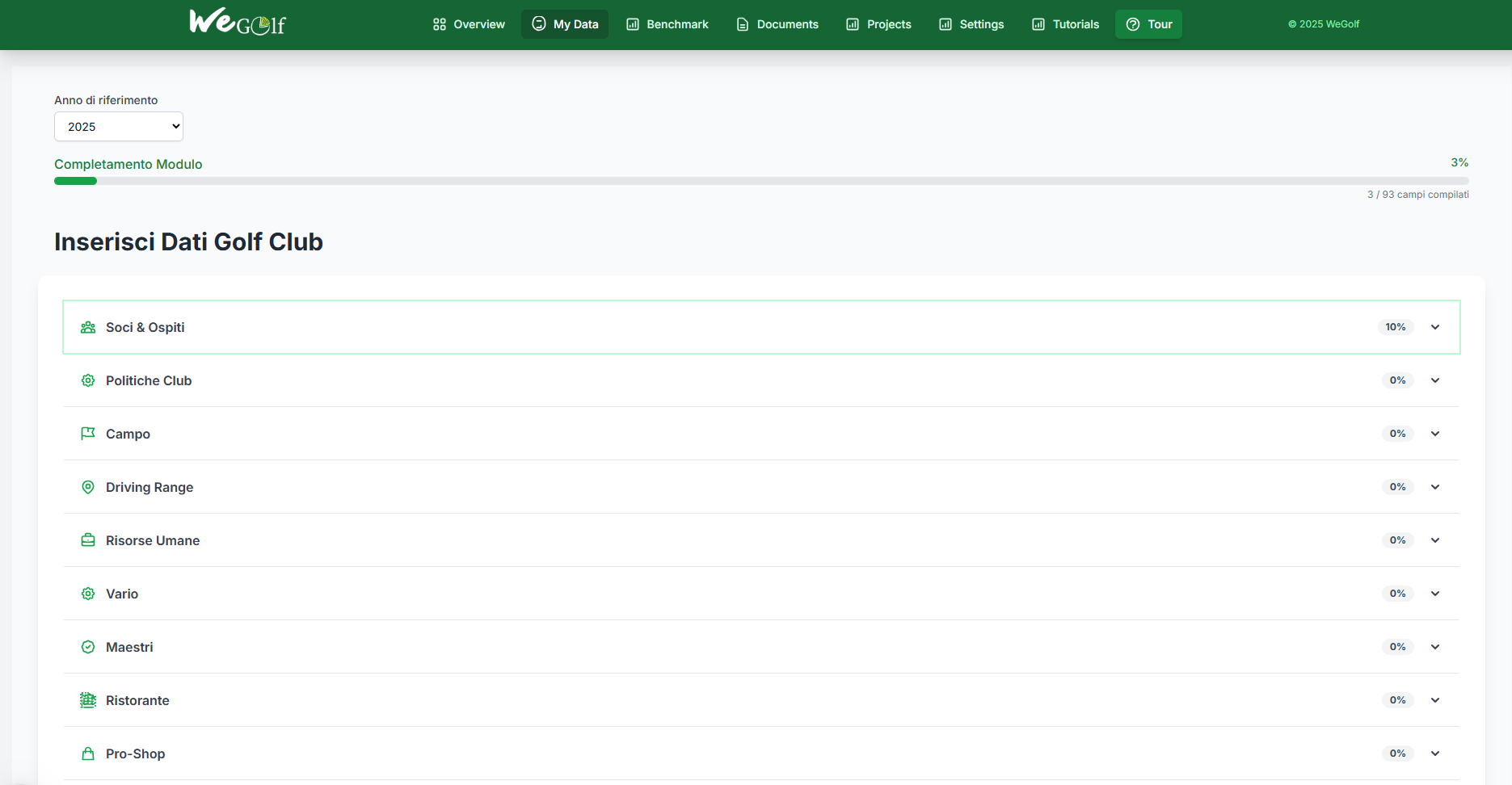This screenshot has width=1512, height=785.
Task: Go to the Documents page
Action: click(x=777, y=24)
